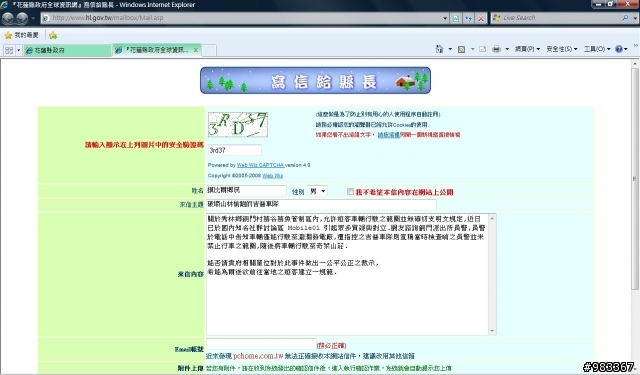Click the security code field containing 3rd37
This screenshot has height=375, width=640.
tap(235, 150)
